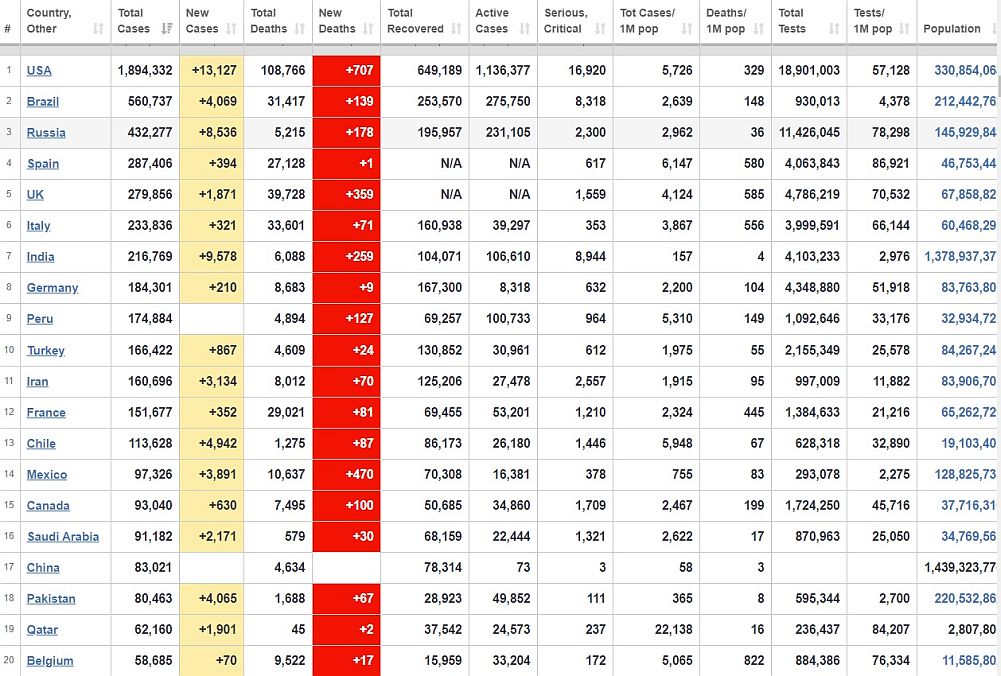Open the Saudi Arabia link
The image size is (1001, 676).
coord(63,537)
